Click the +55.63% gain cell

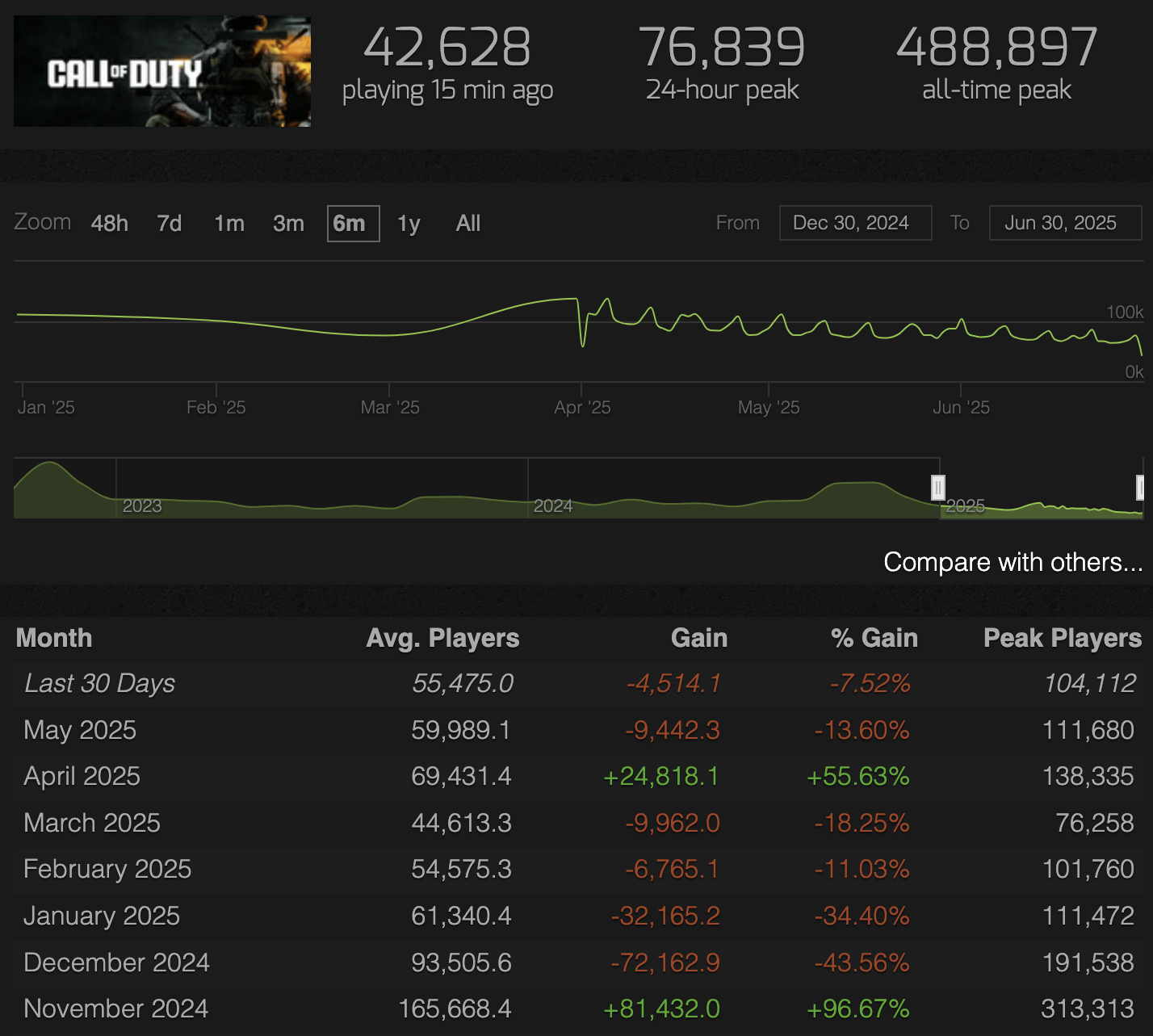858,776
